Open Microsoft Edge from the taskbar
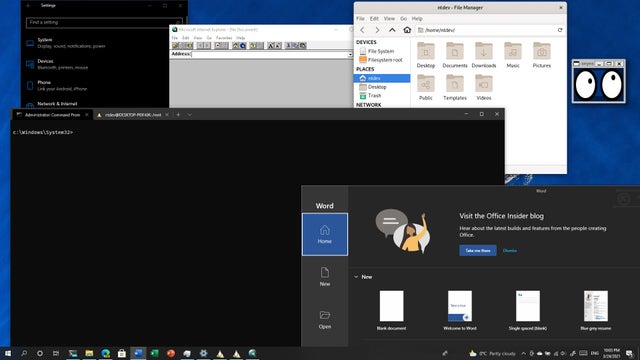Image resolution: width=640 pixels, height=360 pixels. click(x=106, y=353)
